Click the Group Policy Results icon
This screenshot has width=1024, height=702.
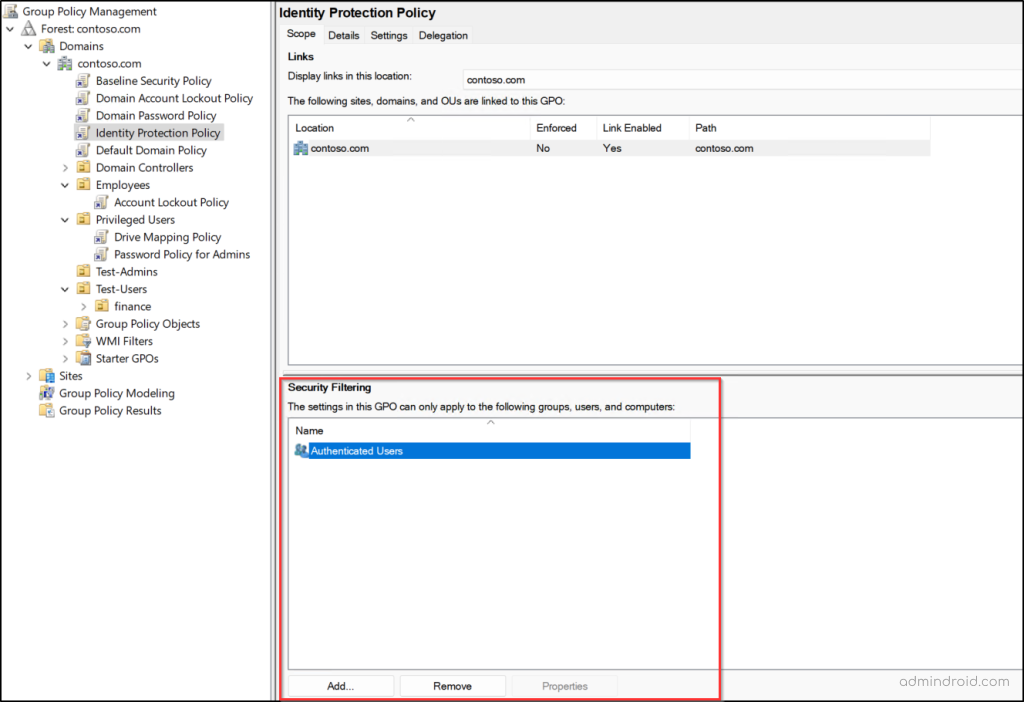(47, 410)
